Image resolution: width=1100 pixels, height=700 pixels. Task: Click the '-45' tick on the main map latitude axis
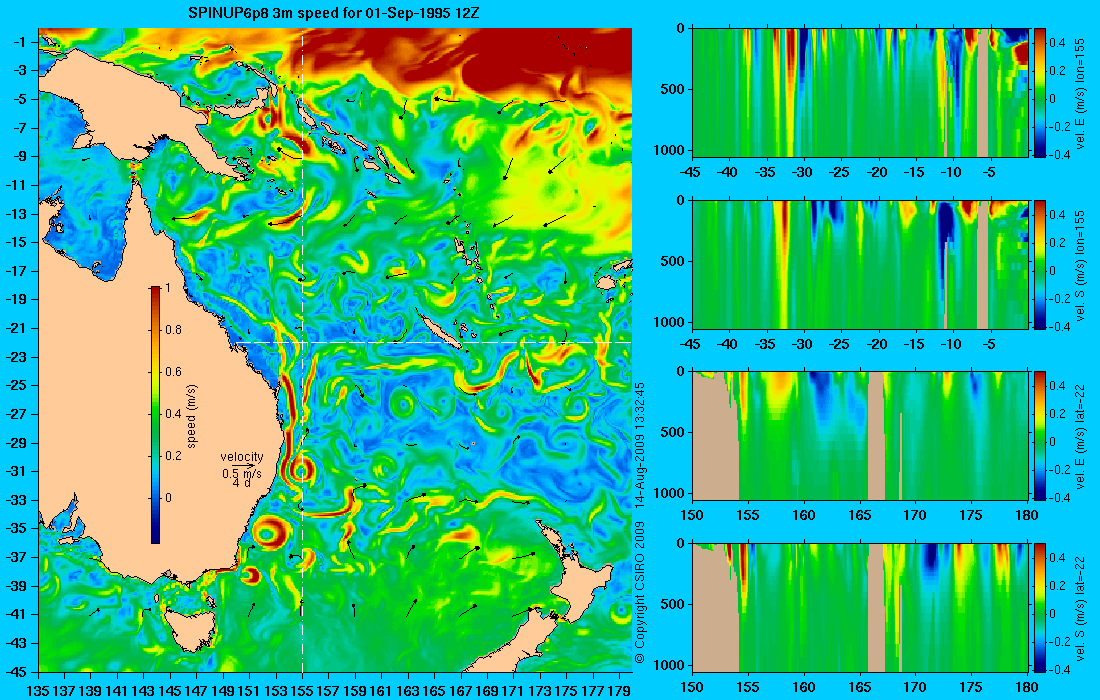pos(15,671)
